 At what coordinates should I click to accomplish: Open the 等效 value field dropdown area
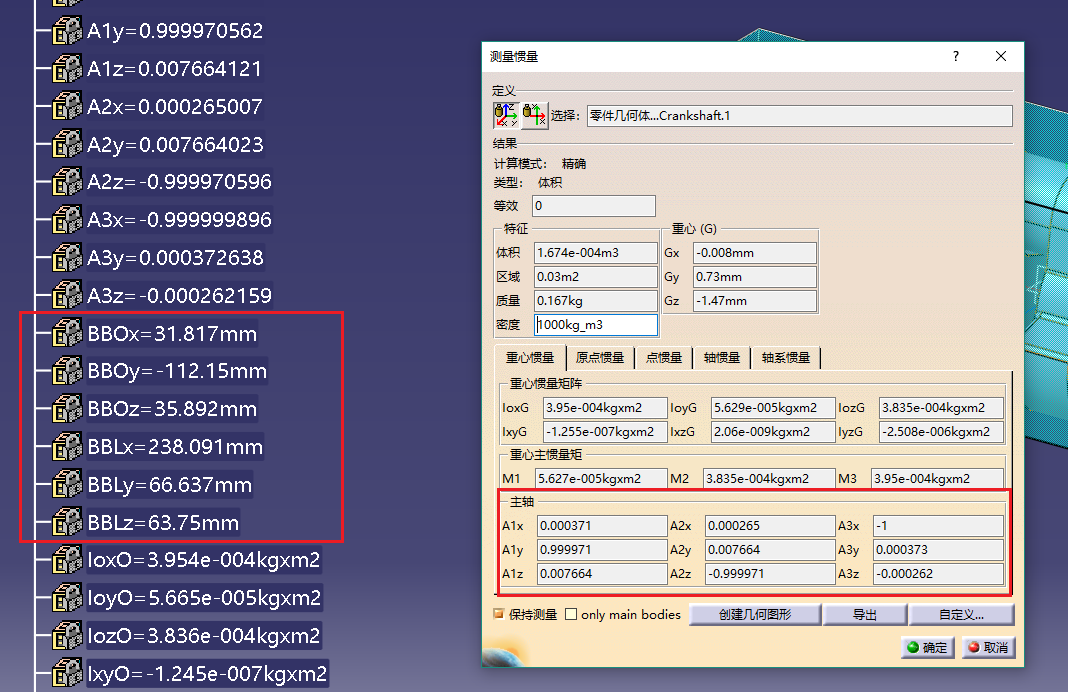coord(593,205)
